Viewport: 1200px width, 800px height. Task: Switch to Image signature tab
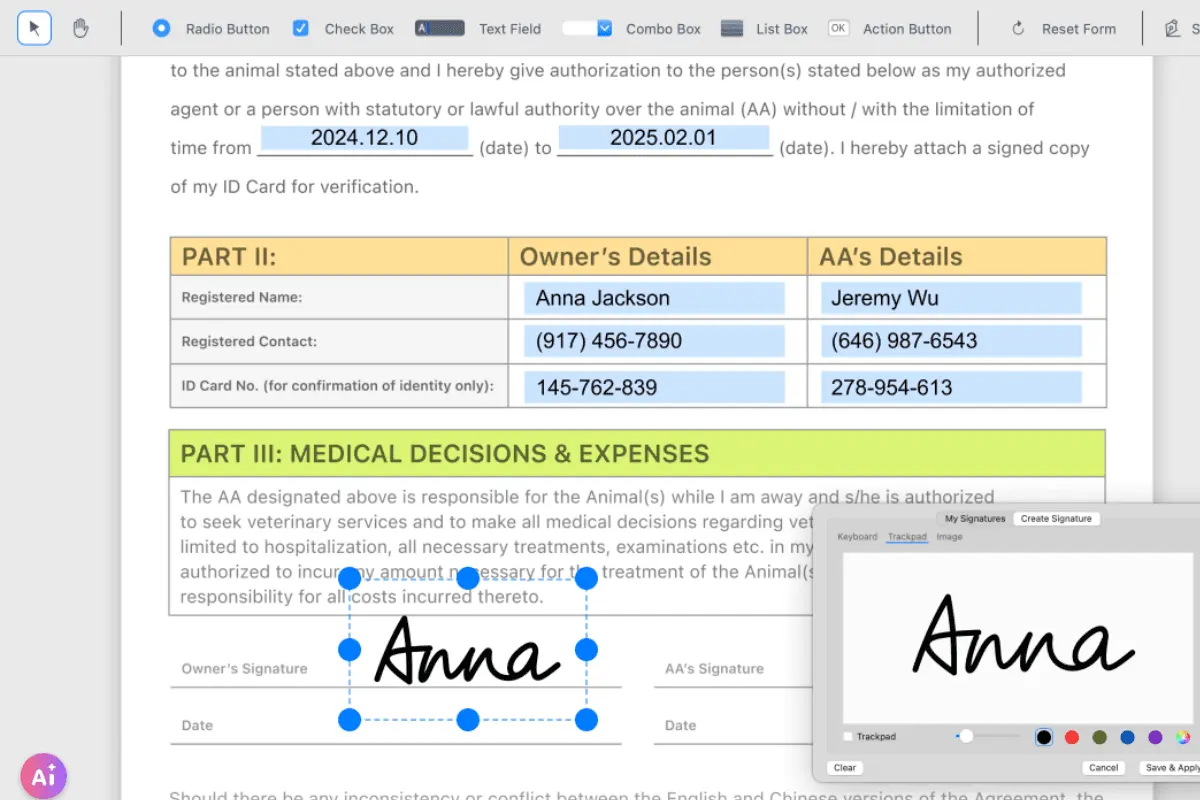click(x=949, y=537)
